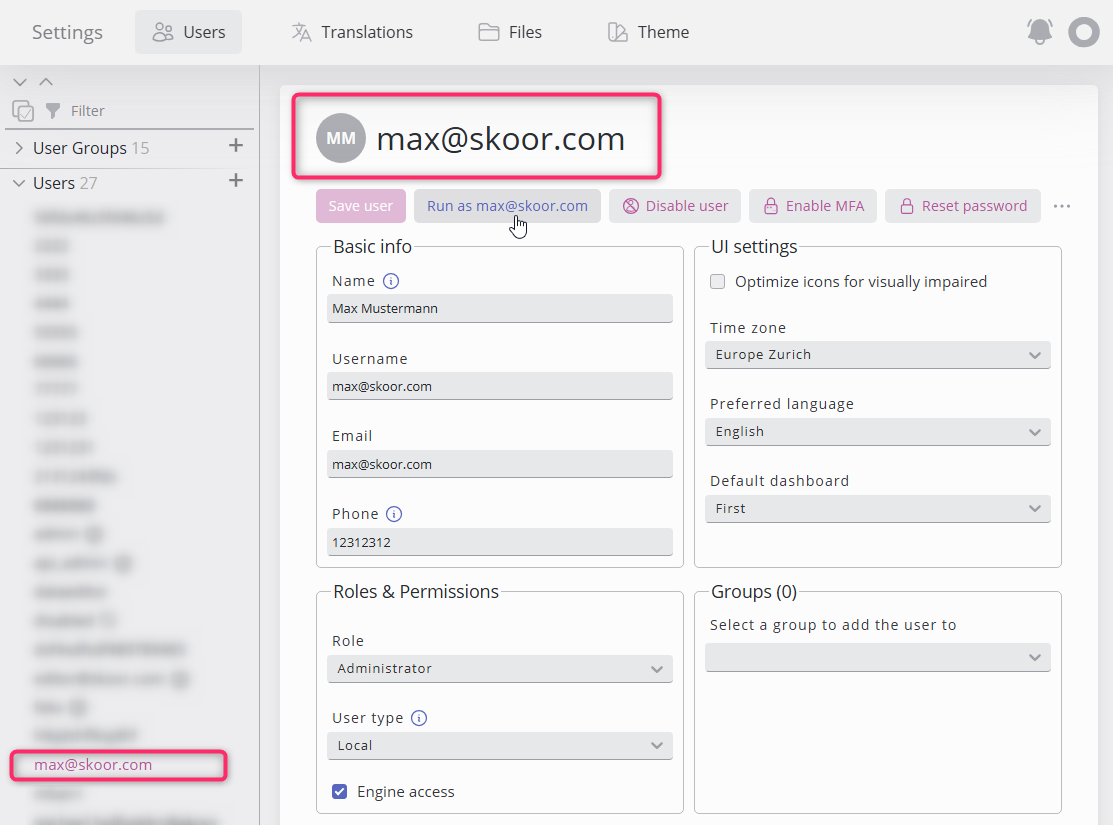Viewport: 1113px width, 825px height.
Task: Click the Run as max@skoor.com button
Action: [507, 206]
